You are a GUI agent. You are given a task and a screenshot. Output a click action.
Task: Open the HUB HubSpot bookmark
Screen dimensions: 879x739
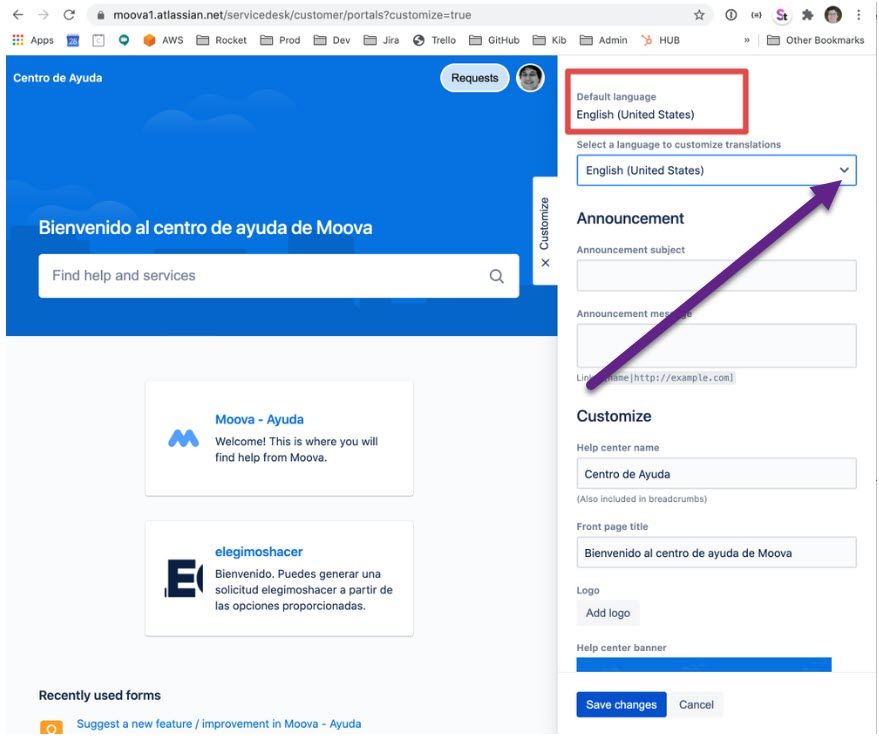coord(660,40)
